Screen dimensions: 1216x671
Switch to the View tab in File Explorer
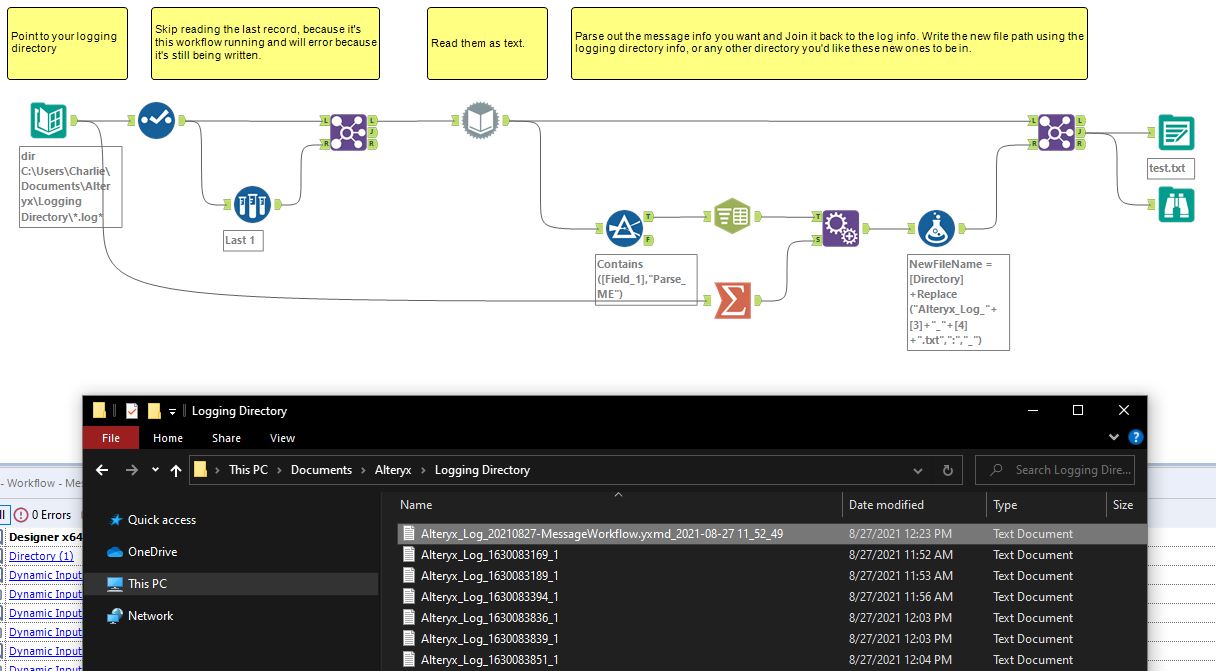tap(282, 437)
